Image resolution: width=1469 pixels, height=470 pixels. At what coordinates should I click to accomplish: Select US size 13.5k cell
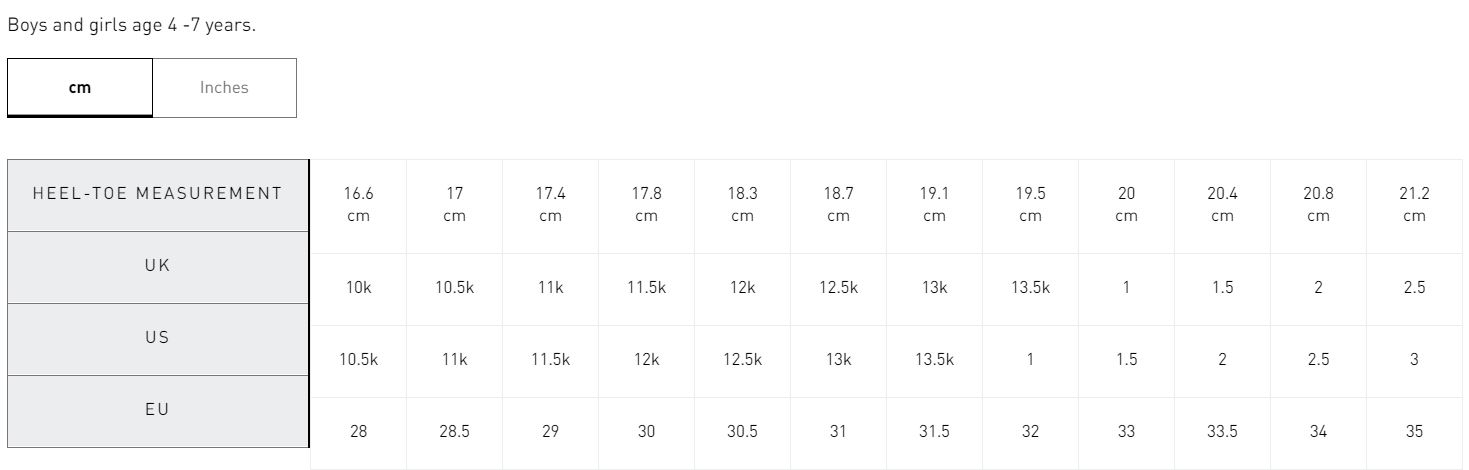pyautogui.click(x=934, y=360)
